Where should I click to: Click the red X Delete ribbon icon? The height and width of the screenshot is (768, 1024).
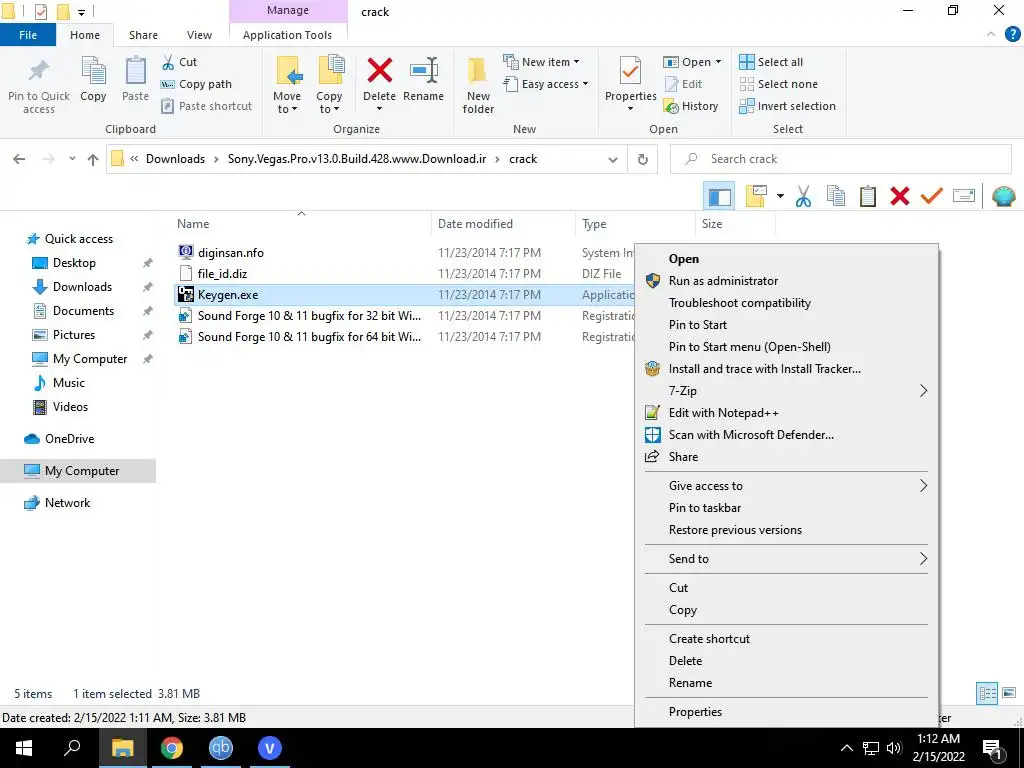pyautogui.click(x=379, y=71)
